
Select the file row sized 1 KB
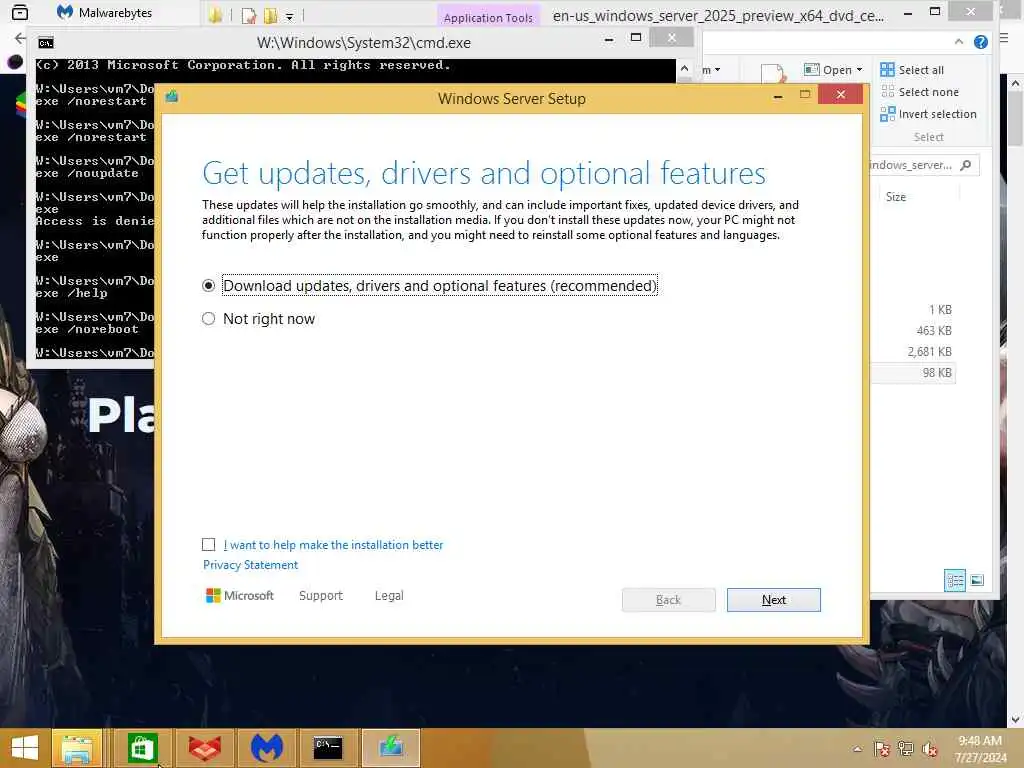click(913, 310)
